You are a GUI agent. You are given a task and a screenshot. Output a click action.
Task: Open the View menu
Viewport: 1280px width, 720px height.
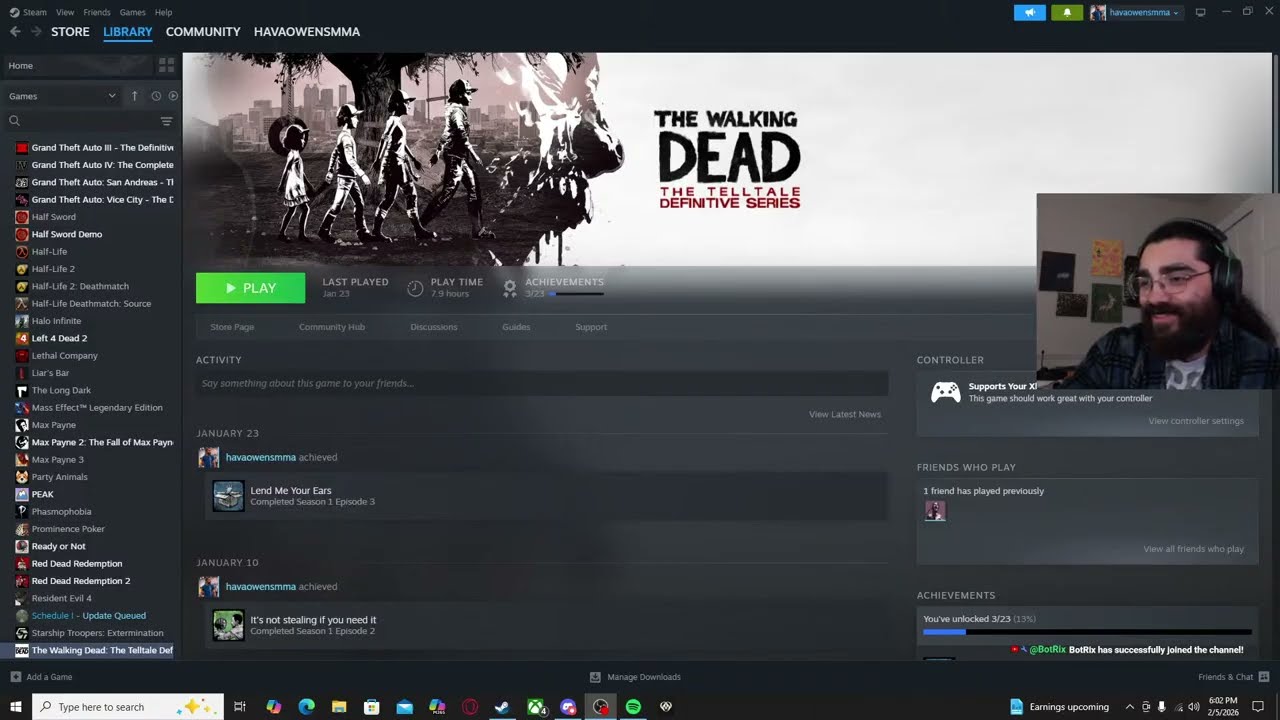tap(65, 12)
